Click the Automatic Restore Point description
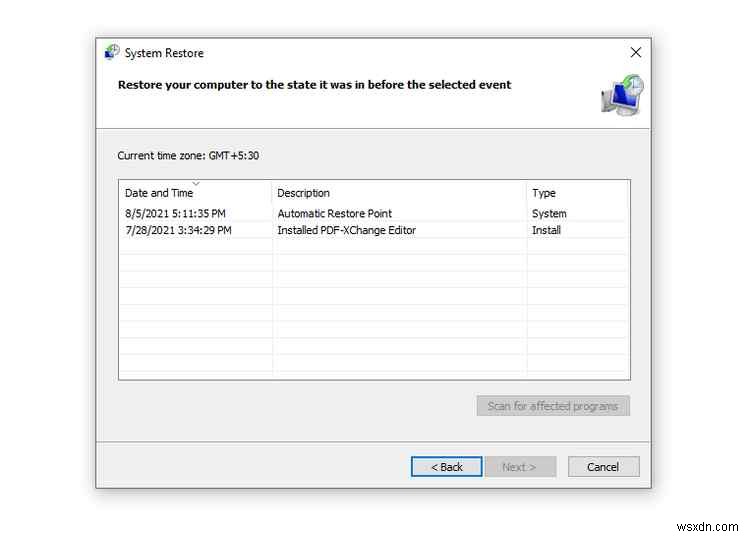This screenshot has width=750, height=537. [334, 213]
